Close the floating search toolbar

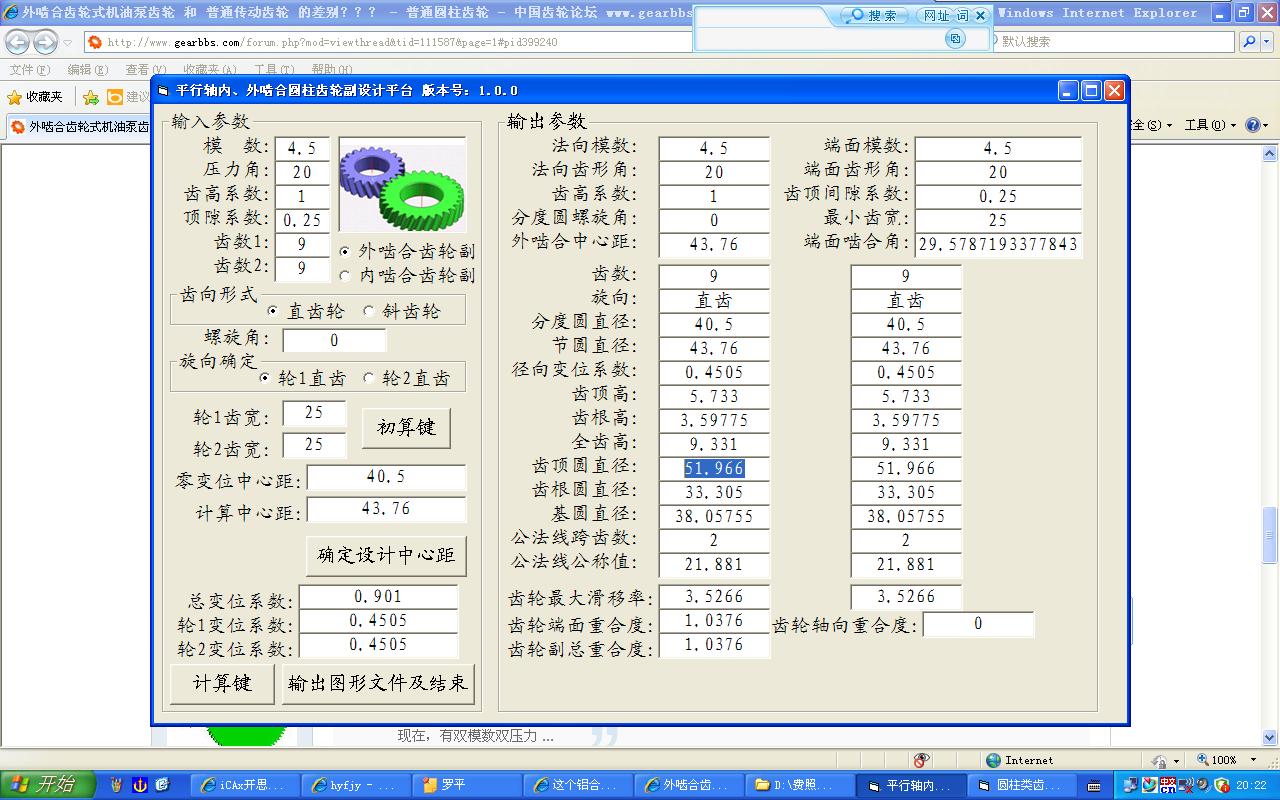pos(981,15)
